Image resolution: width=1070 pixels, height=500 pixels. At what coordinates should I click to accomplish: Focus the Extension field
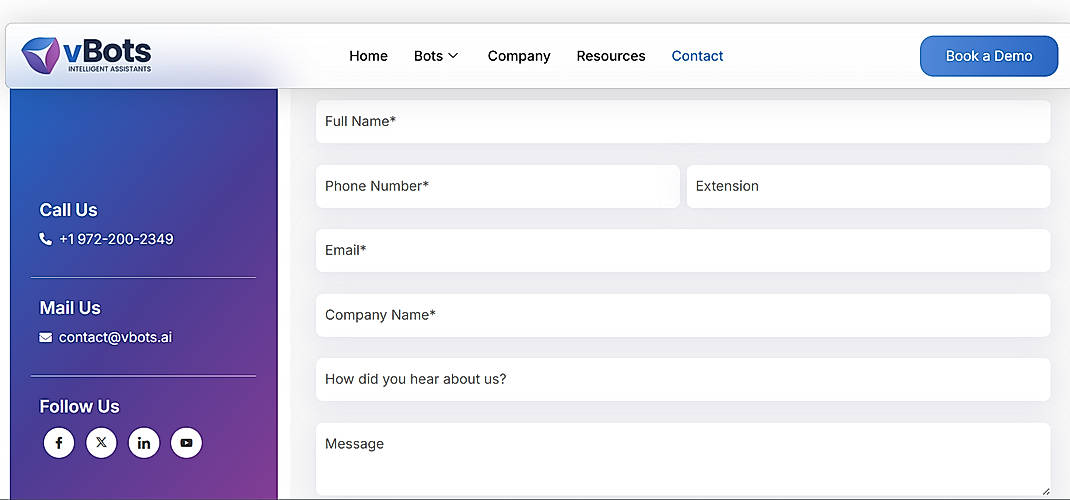[x=868, y=186]
